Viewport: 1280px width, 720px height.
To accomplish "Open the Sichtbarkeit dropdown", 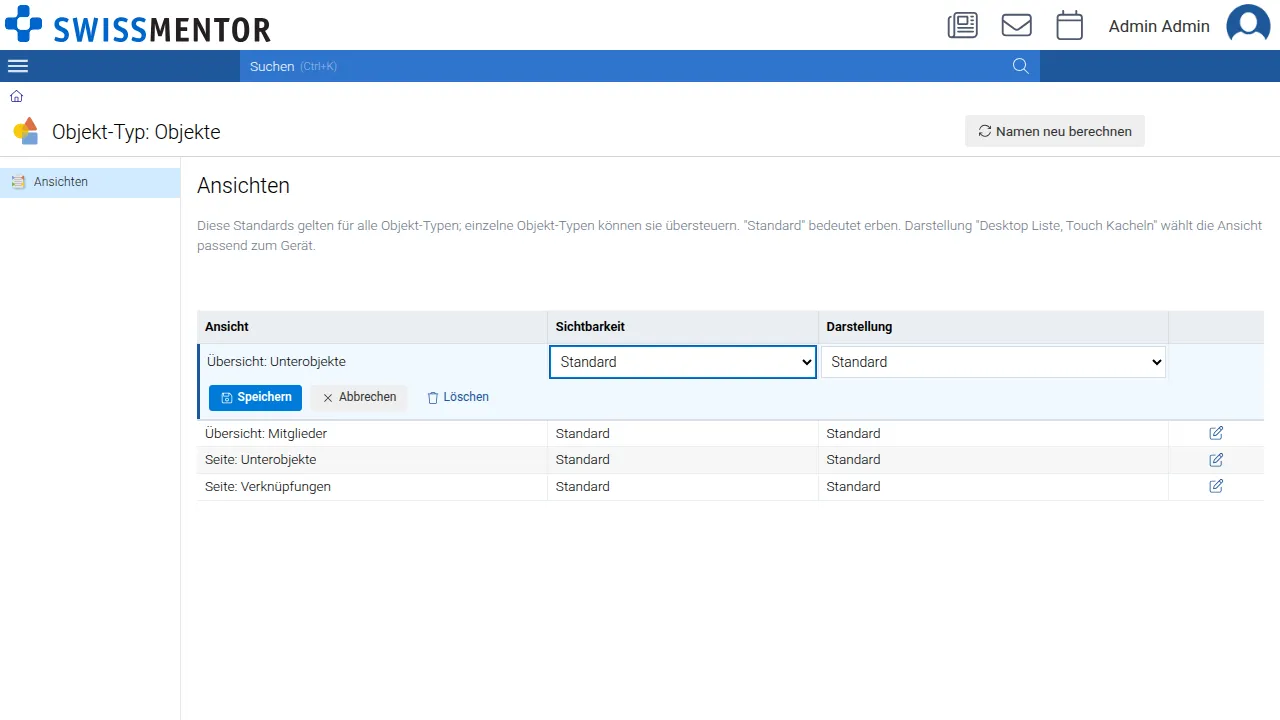I will click(683, 362).
